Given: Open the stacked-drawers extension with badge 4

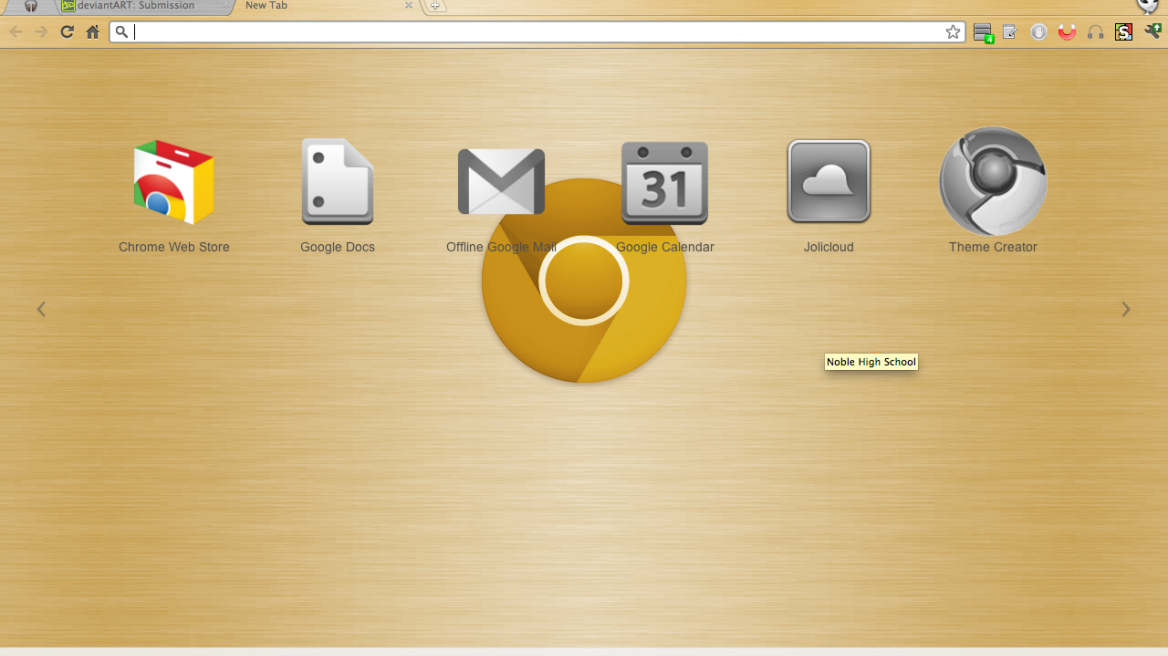Looking at the screenshot, I should point(983,33).
